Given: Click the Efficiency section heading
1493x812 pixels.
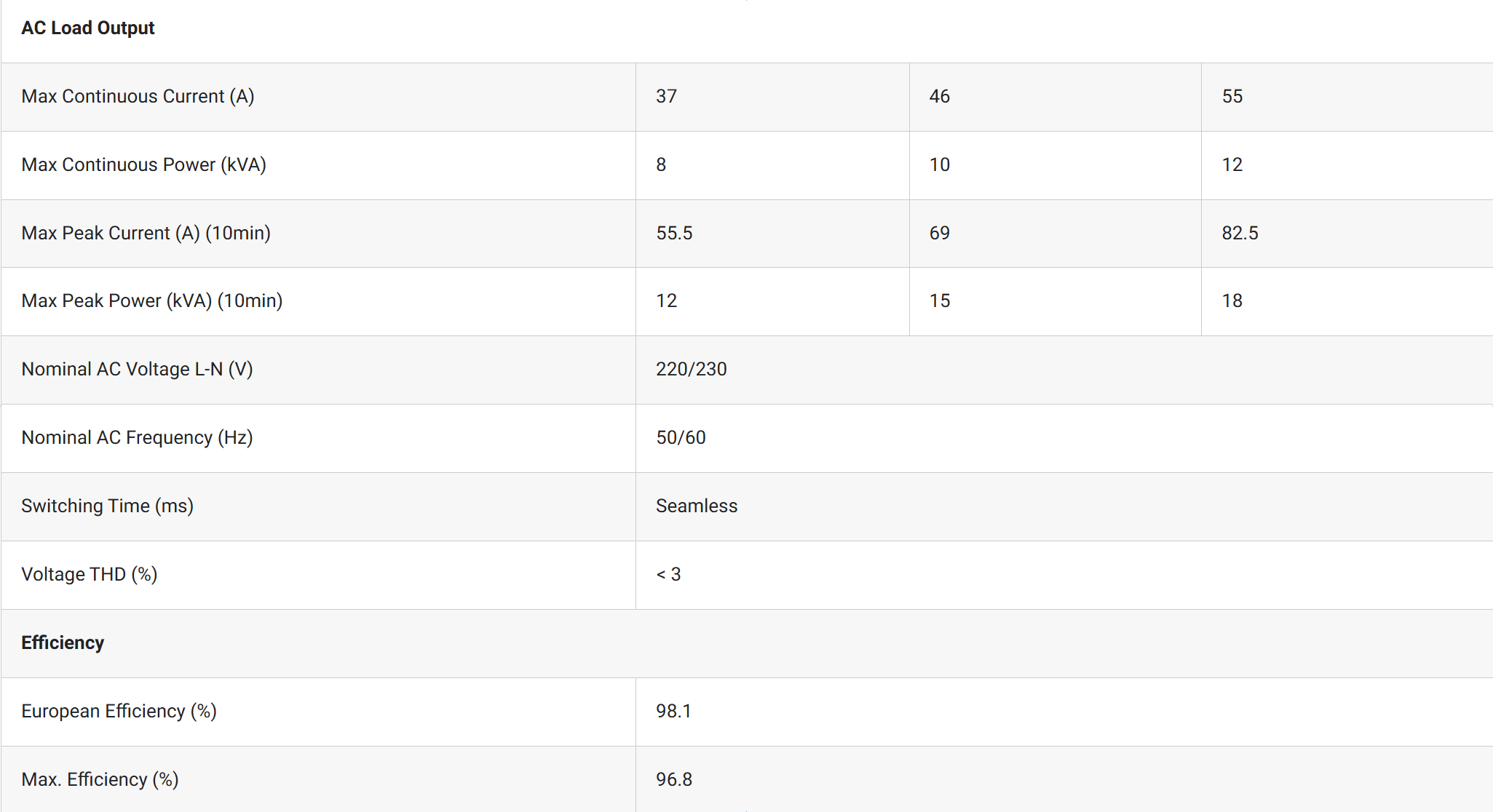Looking at the screenshot, I should pos(63,643).
